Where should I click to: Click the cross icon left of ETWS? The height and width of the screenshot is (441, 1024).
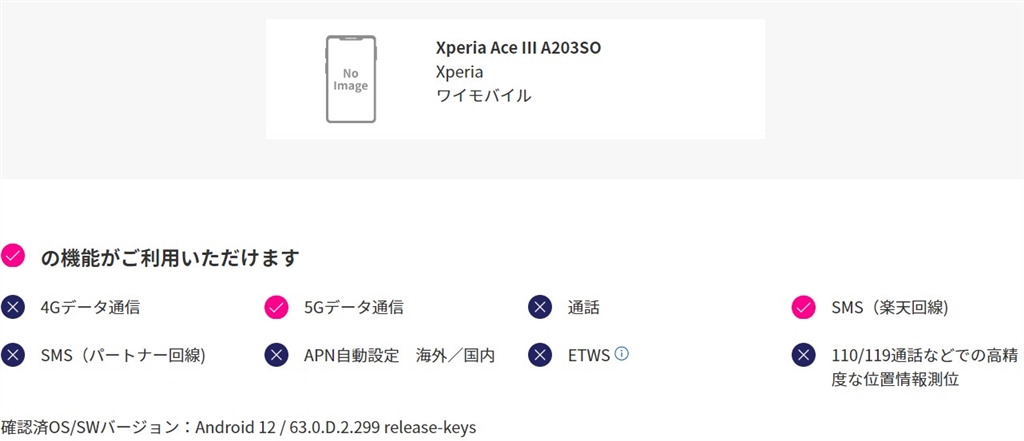540,355
